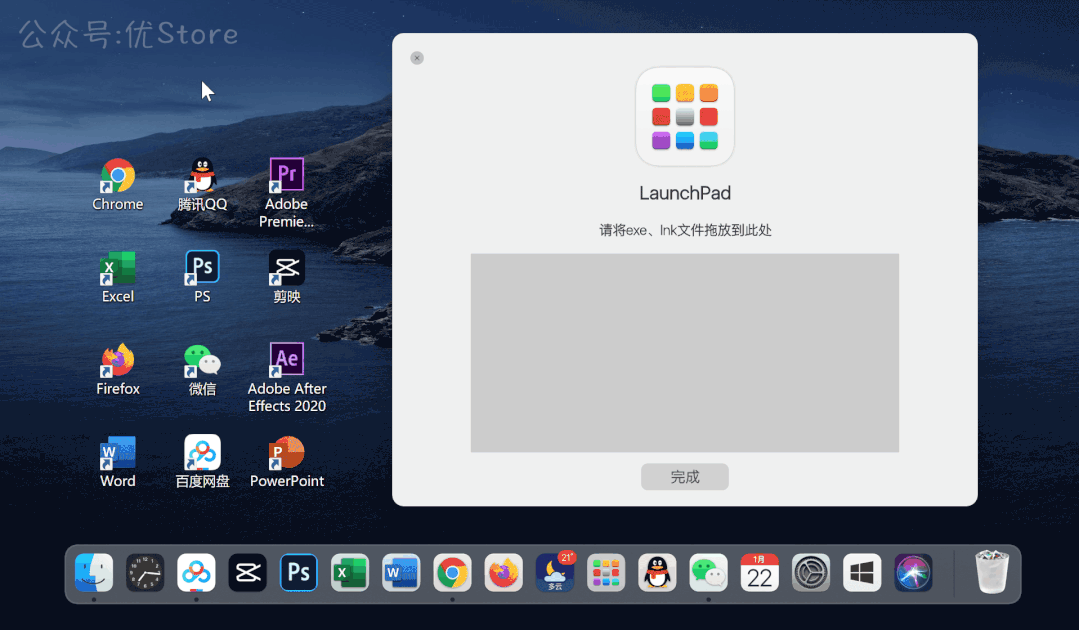The image size is (1079, 630).
Task: Open LaunchPad from the dock
Action: click(x=606, y=572)
